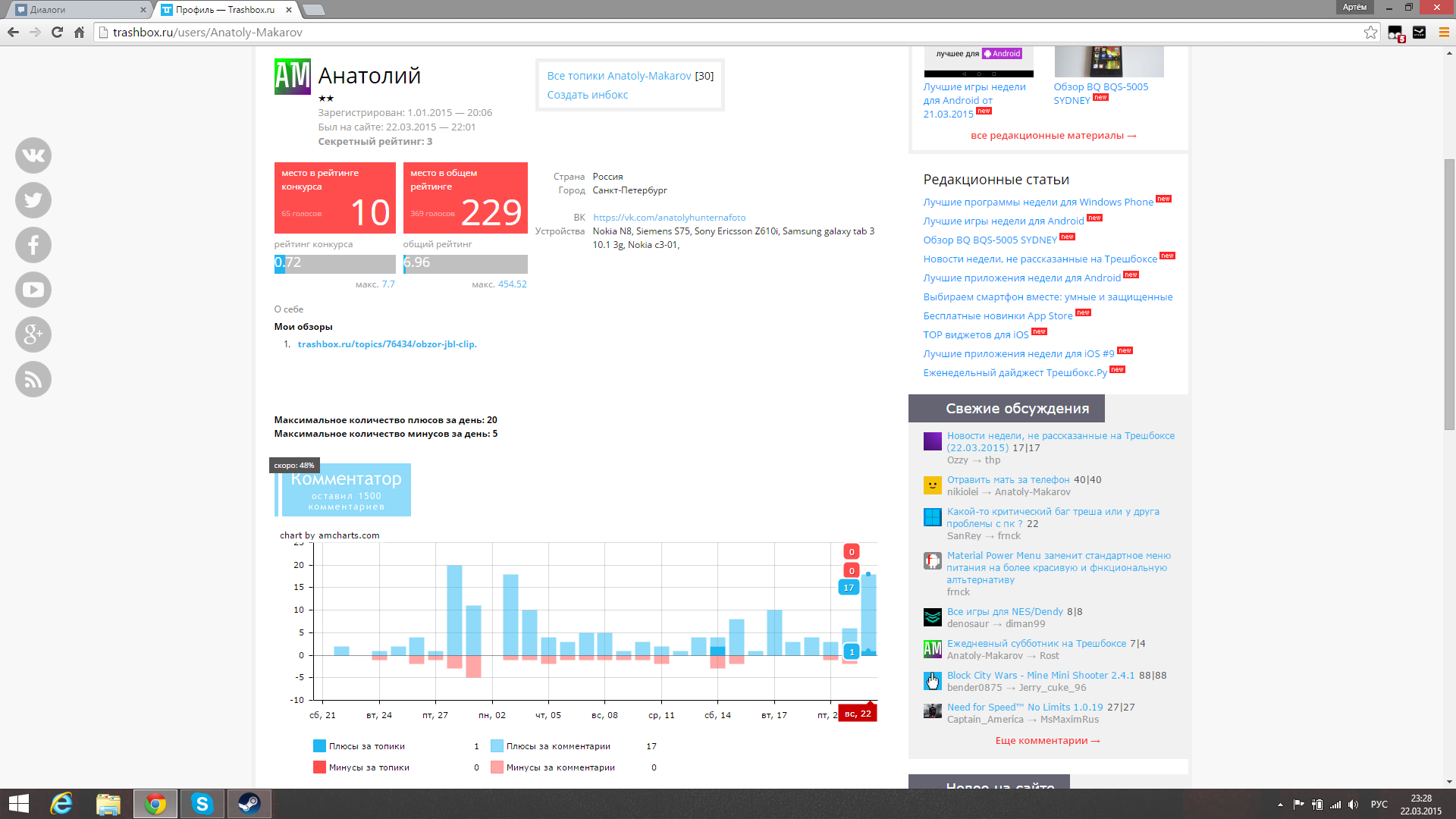Open Steam from the Windows taskbar
The image size is (1456, 819).
point(249,804)
